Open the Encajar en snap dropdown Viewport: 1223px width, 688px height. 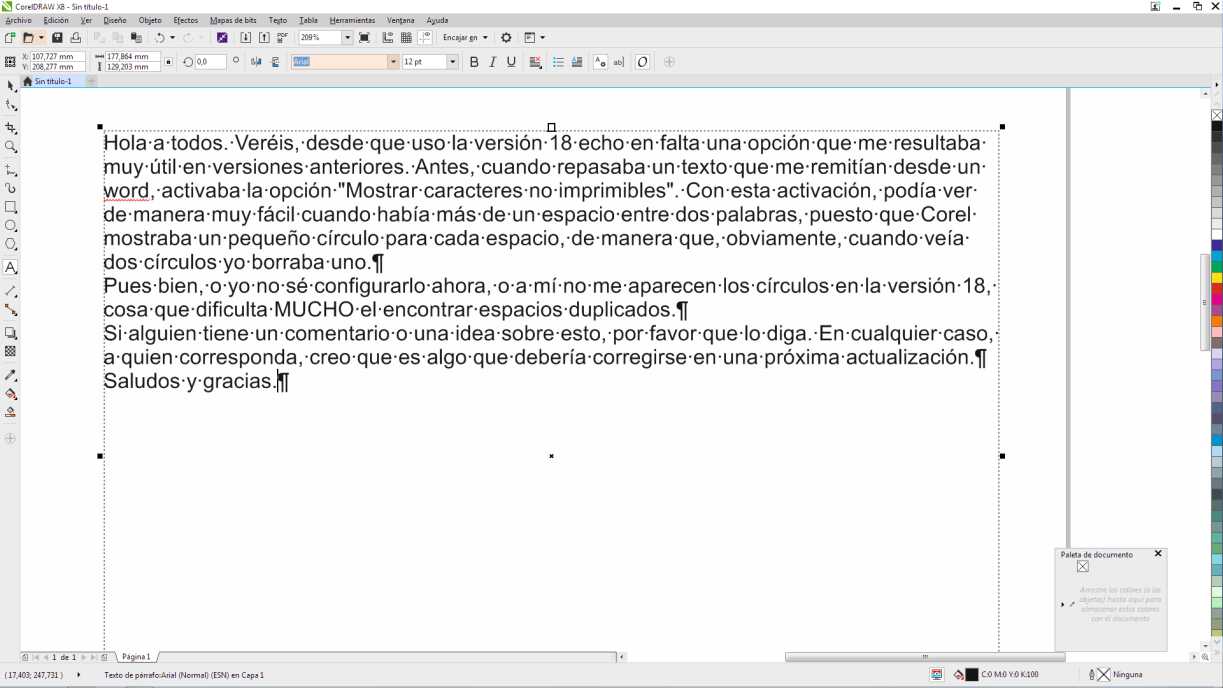point(466,38)
